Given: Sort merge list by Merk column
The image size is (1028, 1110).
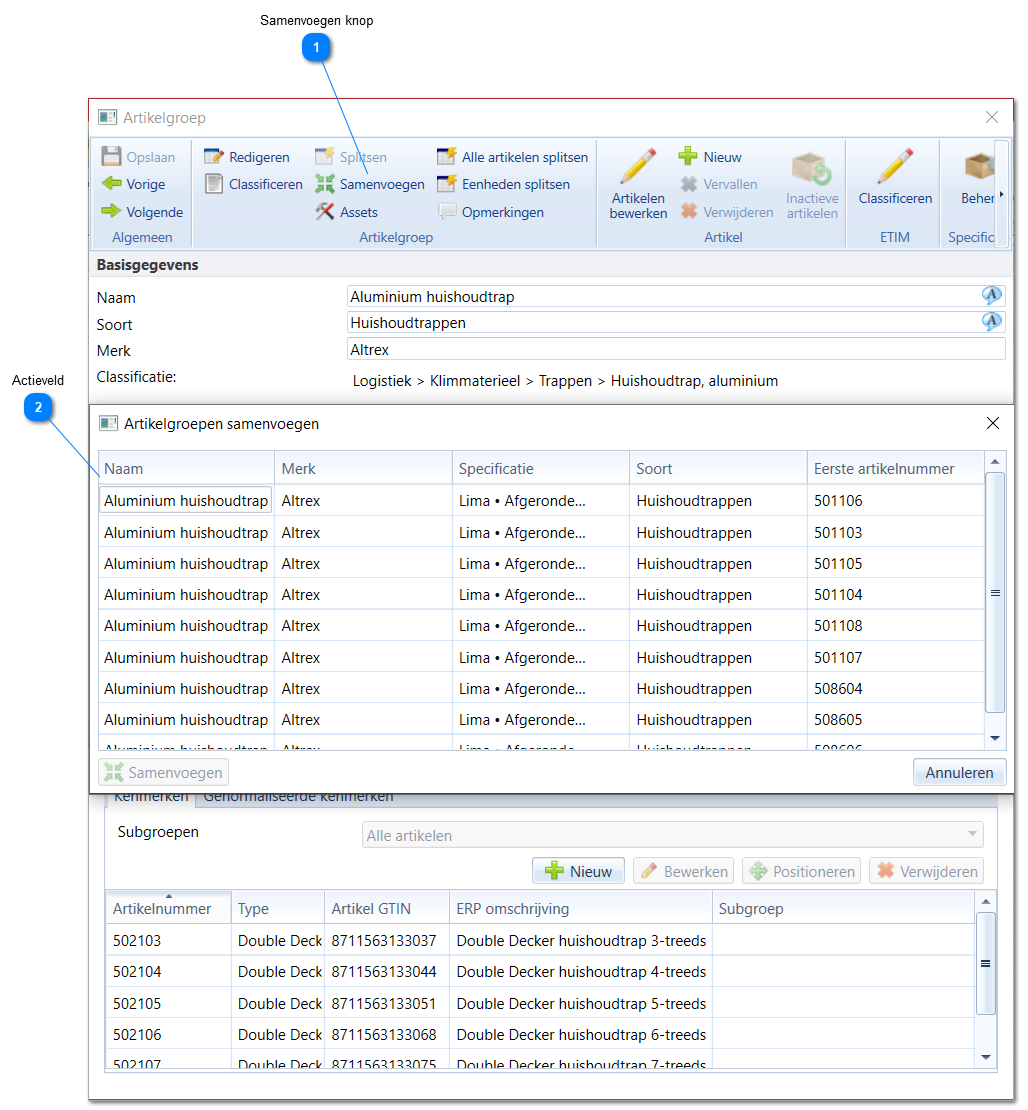Looking at the screenshot, I should coord(363,468).
